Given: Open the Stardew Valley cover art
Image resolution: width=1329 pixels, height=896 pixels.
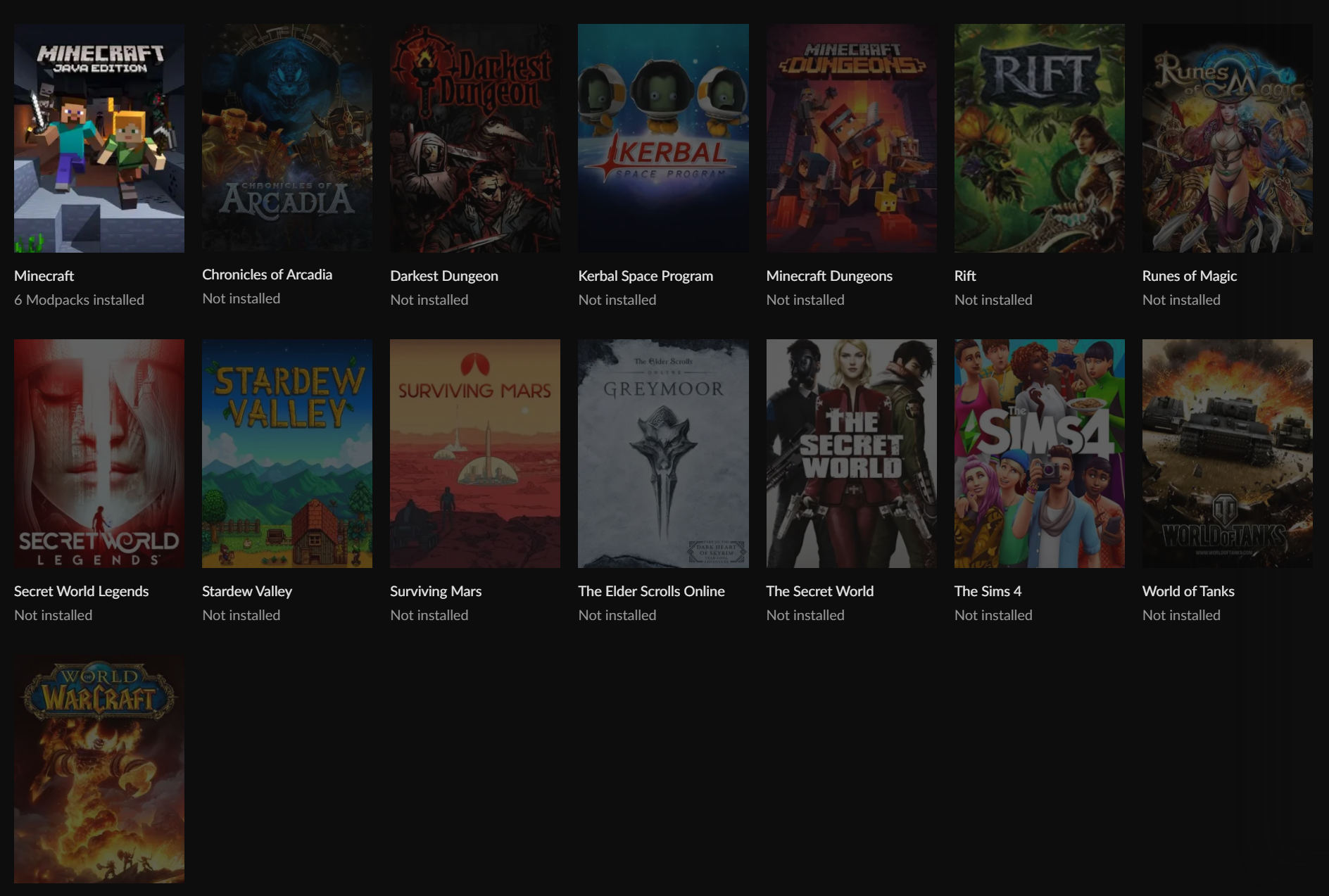Looking at the screenshot, I should click(x=287, y=453).
